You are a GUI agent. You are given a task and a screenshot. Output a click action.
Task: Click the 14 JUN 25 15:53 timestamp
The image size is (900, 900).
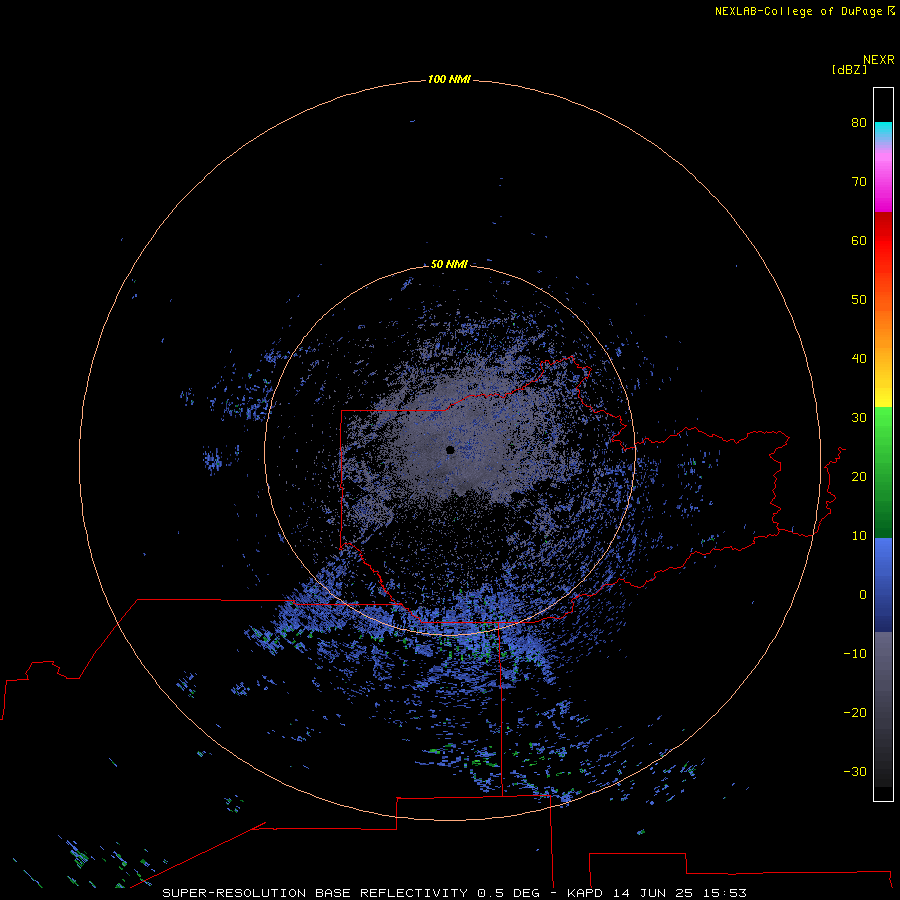(679, 893)
